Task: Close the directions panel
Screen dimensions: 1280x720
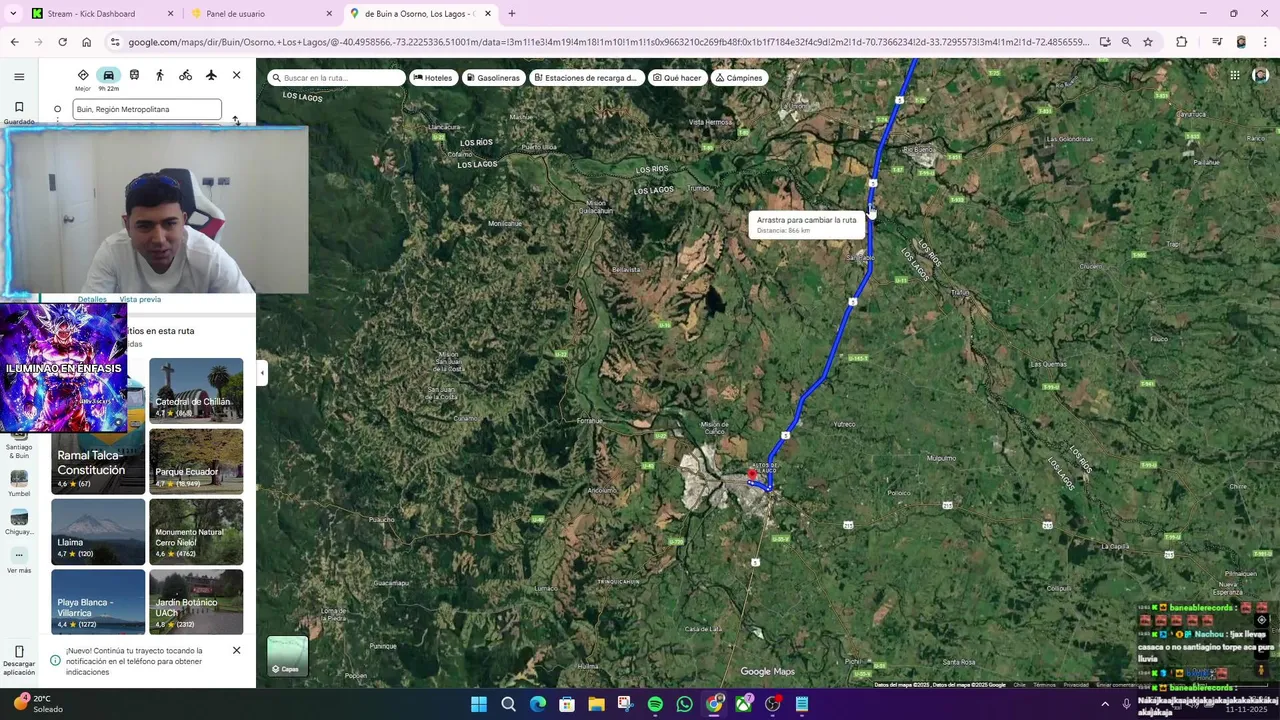Action: point(236,75)
